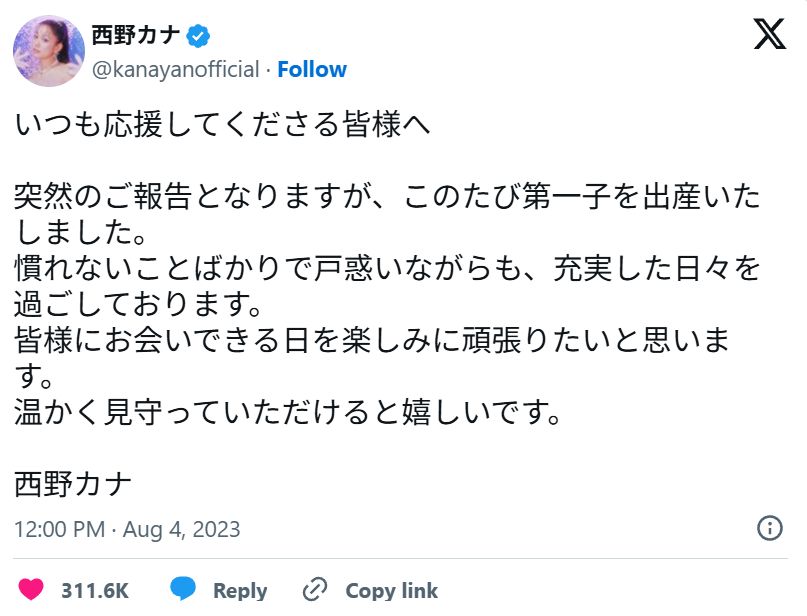Click the X logo

click(x=769, y=35)
